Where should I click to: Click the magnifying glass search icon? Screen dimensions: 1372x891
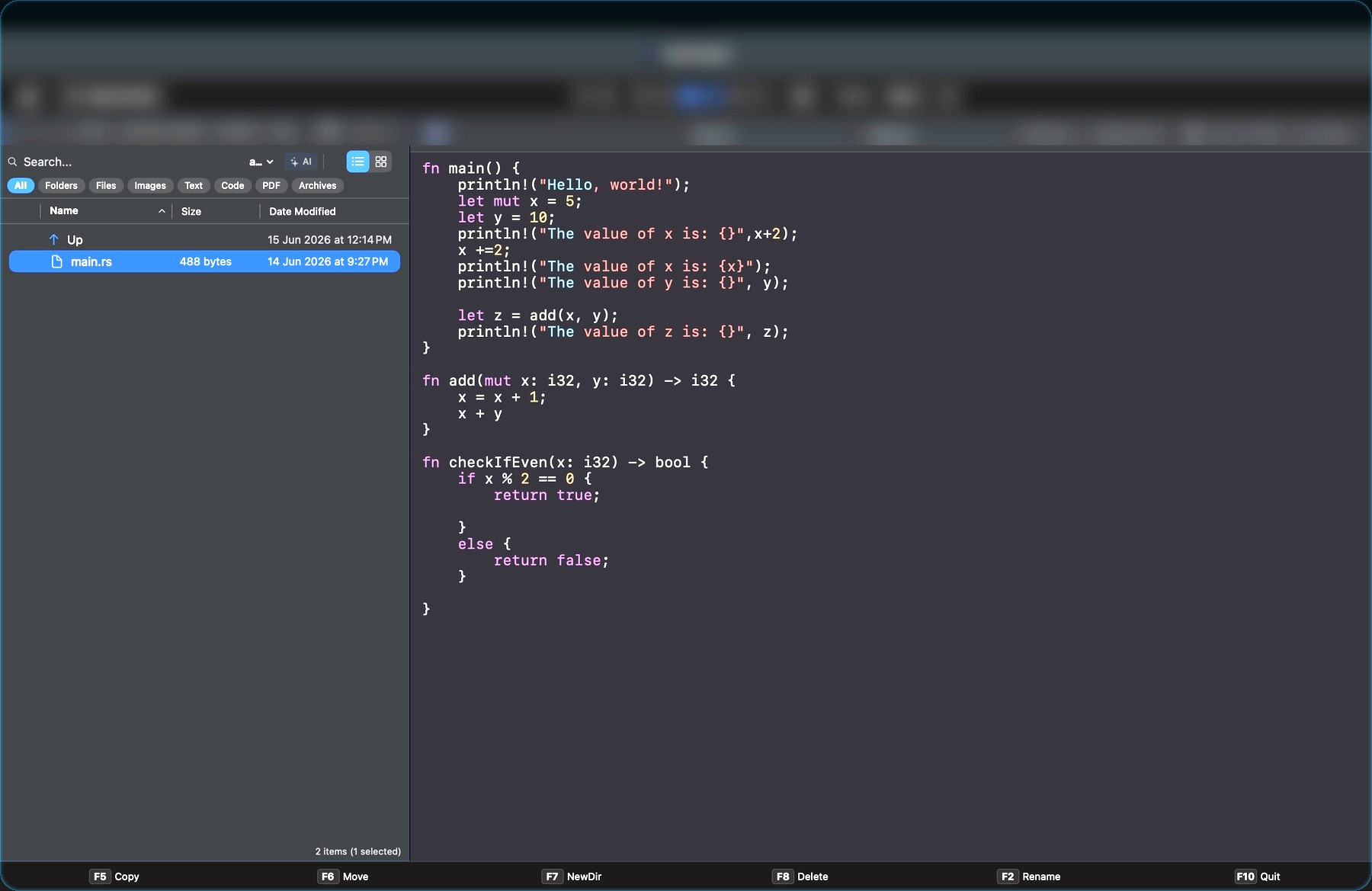tap(12, 162)
